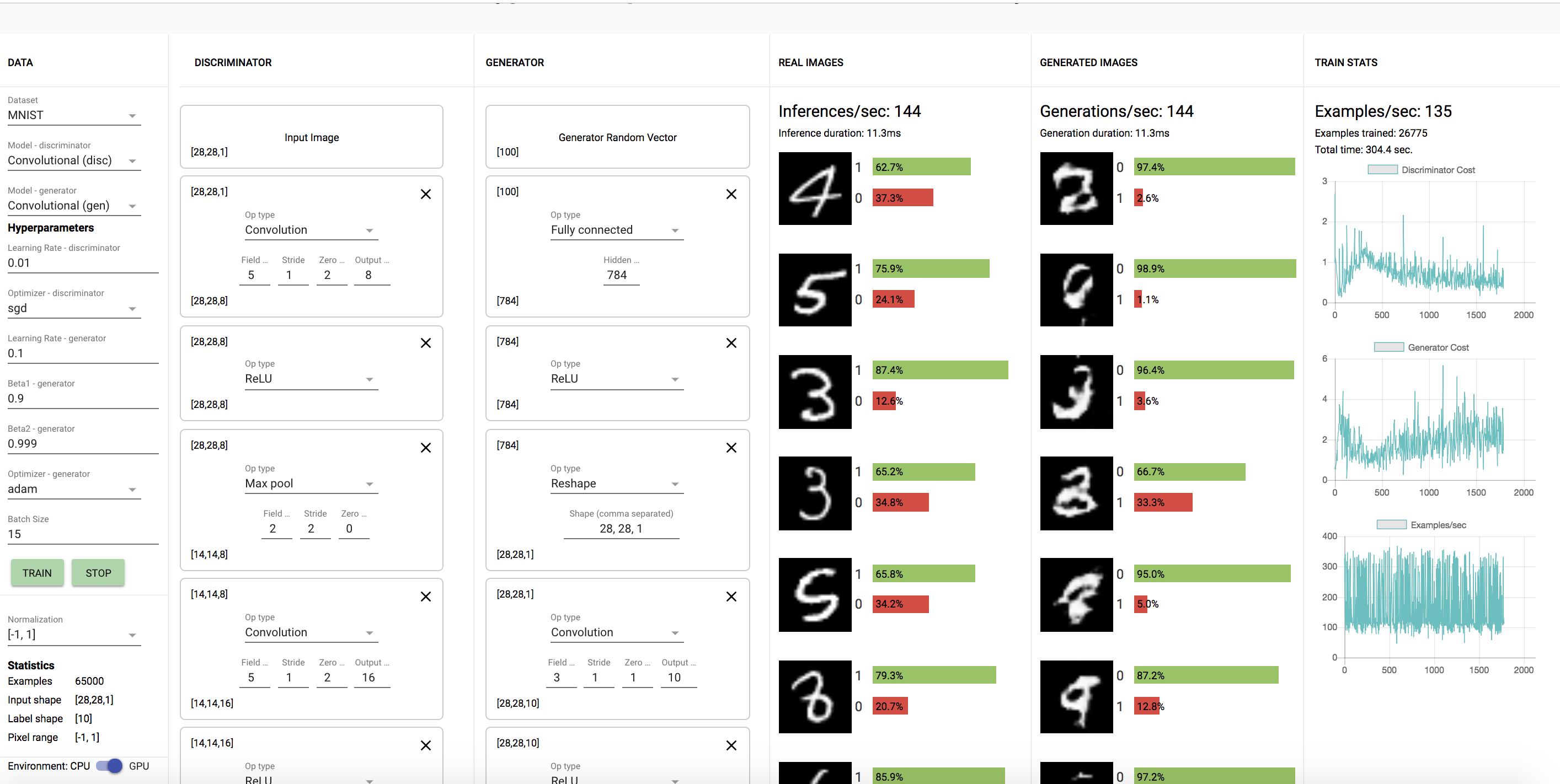This screenshot has height=784, width=1560.
Task: Remove the discriminator [14,14,8] Convolution layer
Action: click(x=426, y=597)
